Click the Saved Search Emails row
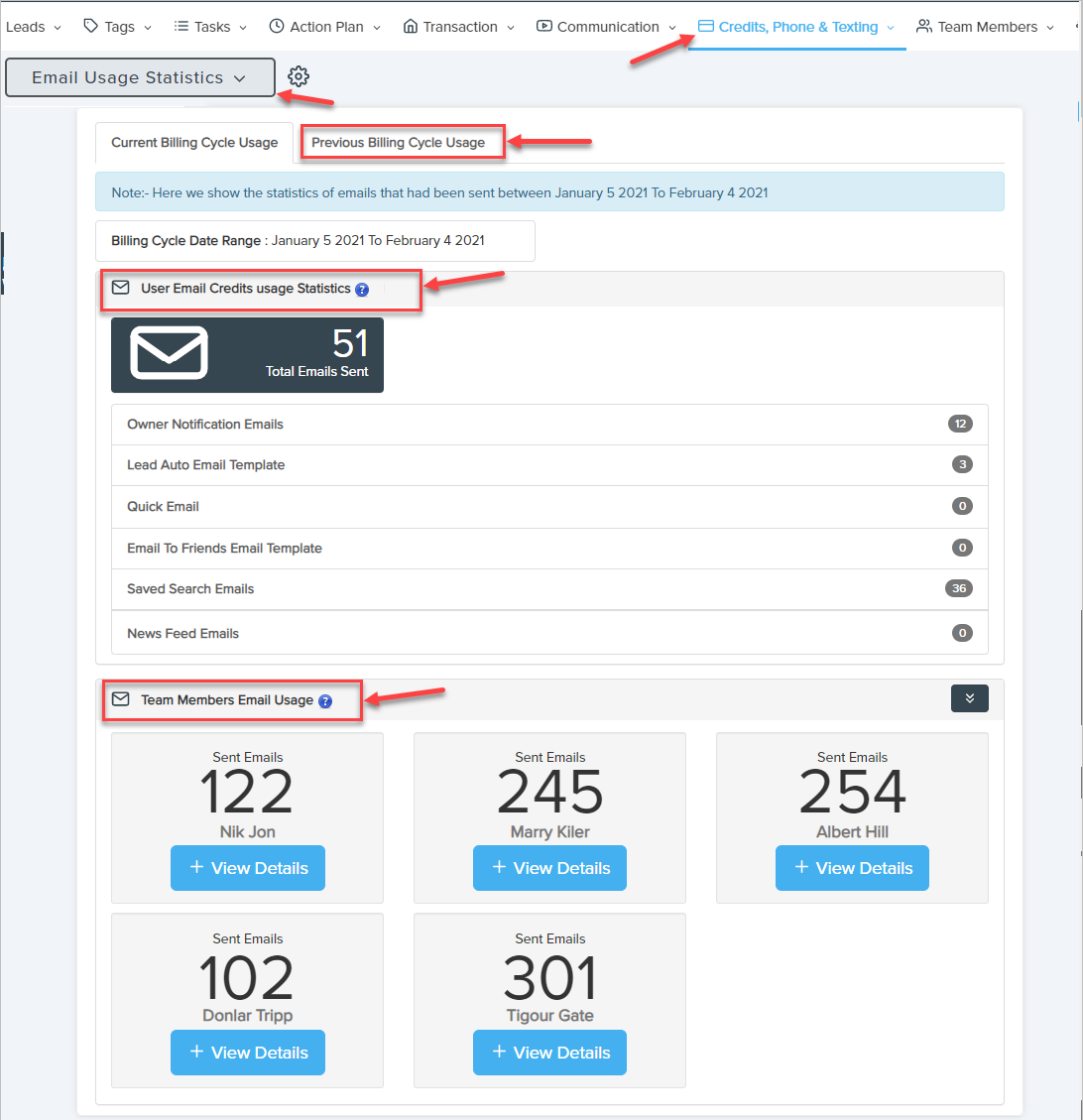1083x1120 pixels. click(549, 589)
